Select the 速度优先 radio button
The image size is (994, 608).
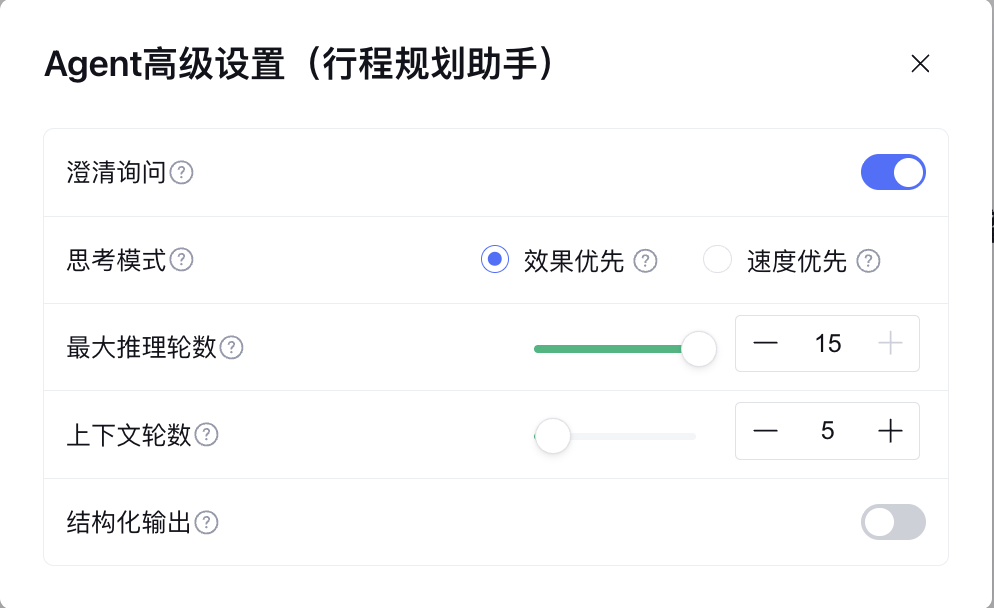[718, 260]
